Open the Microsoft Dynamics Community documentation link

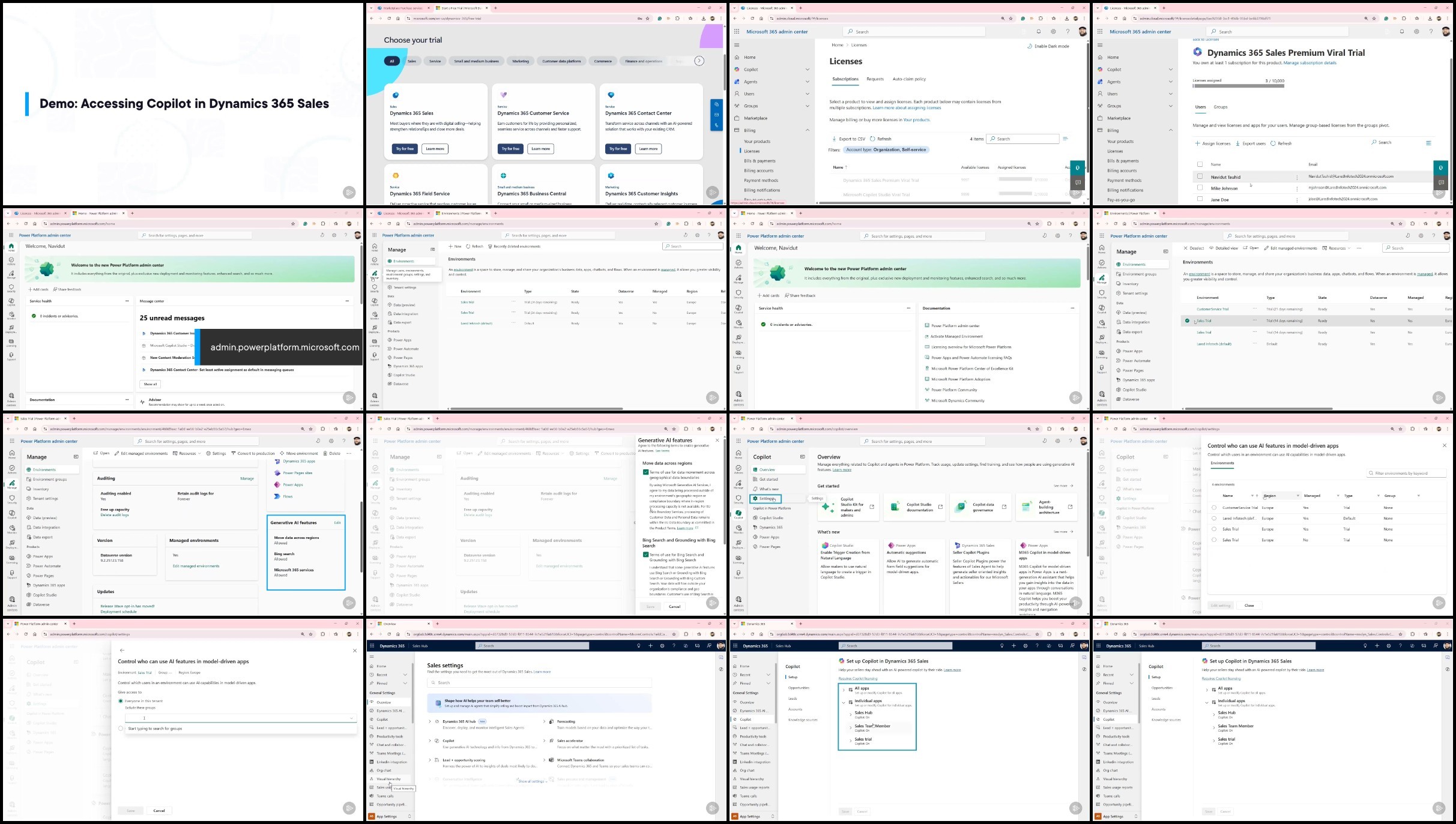pyautogui.click(x=958, y=401)
